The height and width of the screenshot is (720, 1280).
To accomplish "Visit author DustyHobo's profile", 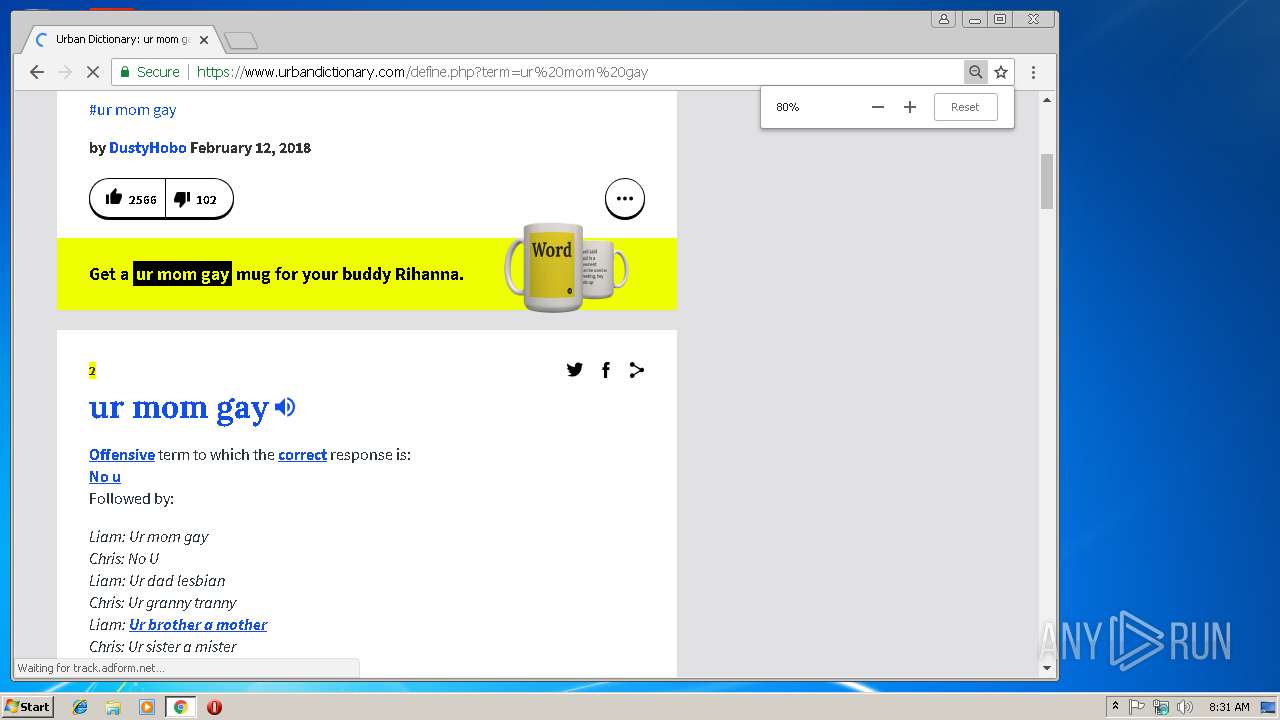I will click(147, 147).
